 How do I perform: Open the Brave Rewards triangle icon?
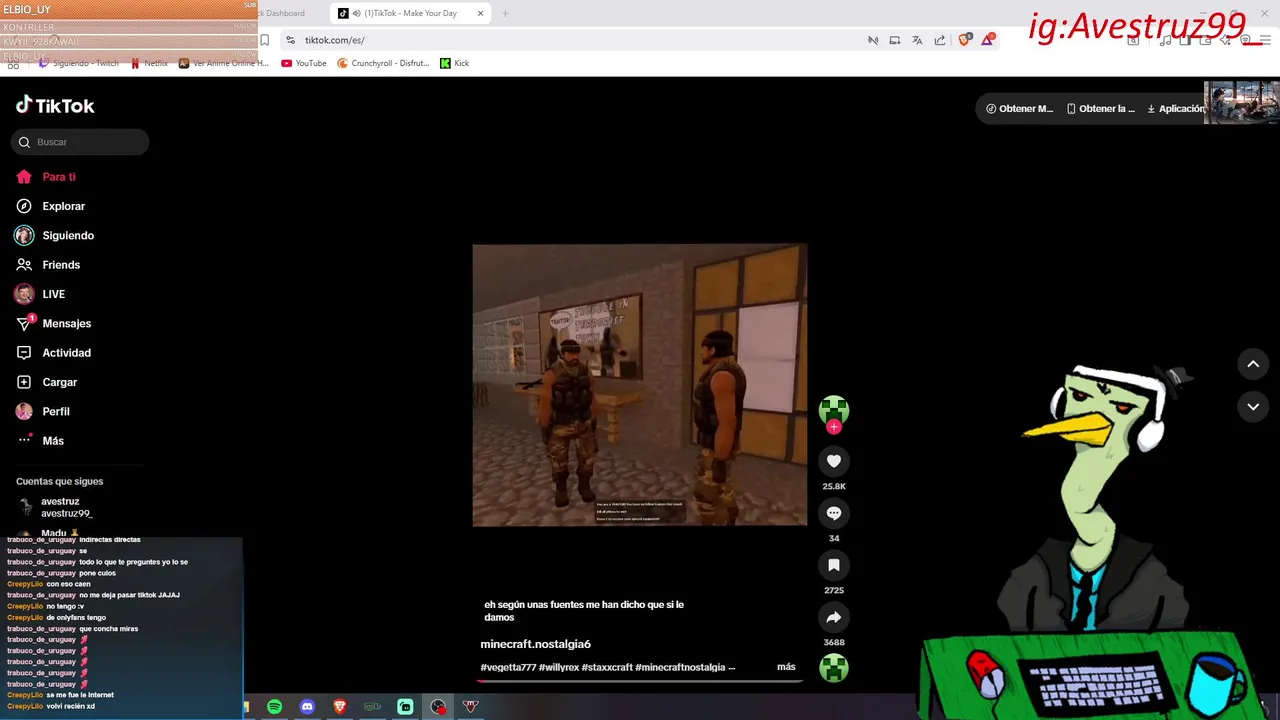[988, 40]
